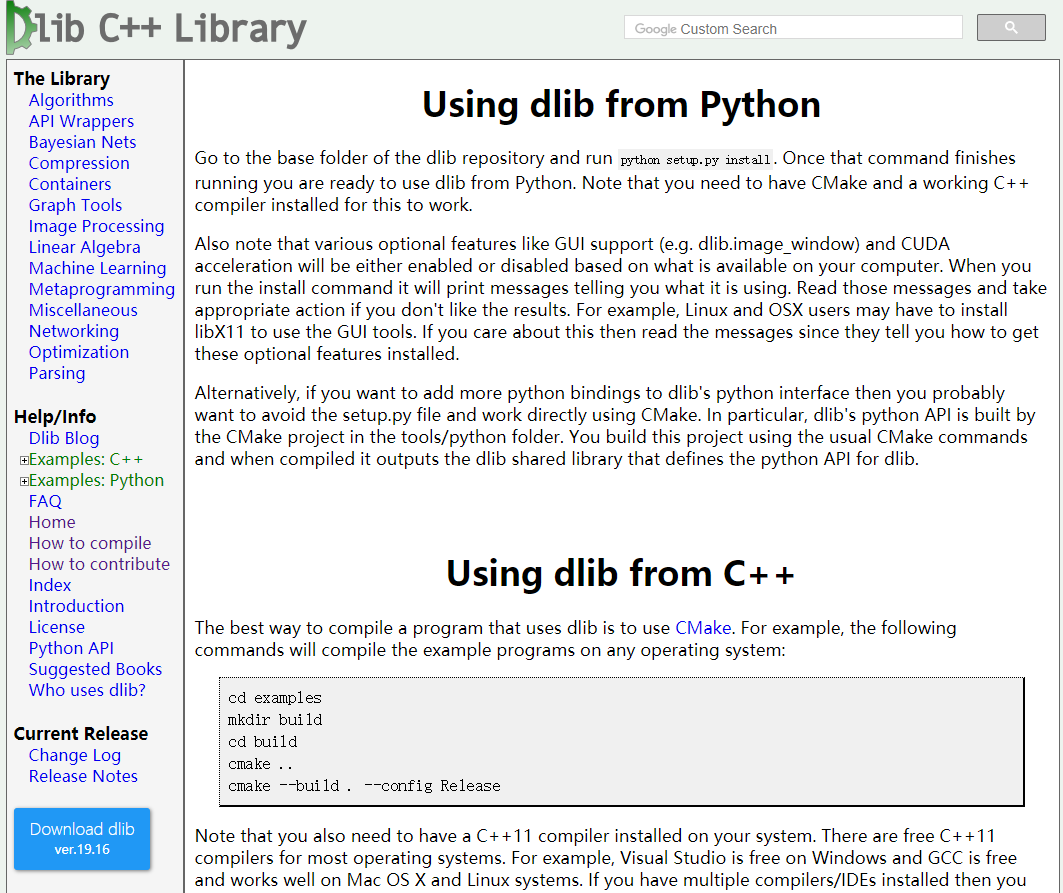Open the Machine Learning page
Image resolution: width=1063 pixels, height=893 pixels.
97,268
